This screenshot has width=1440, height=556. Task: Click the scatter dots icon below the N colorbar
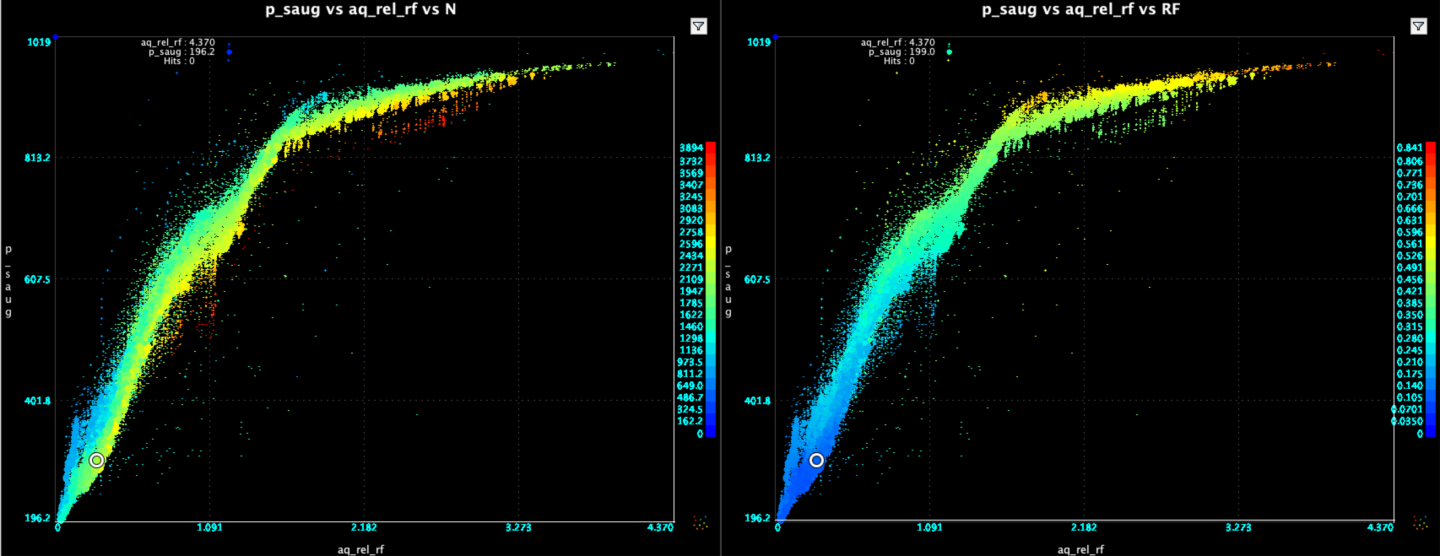[700, 521]
